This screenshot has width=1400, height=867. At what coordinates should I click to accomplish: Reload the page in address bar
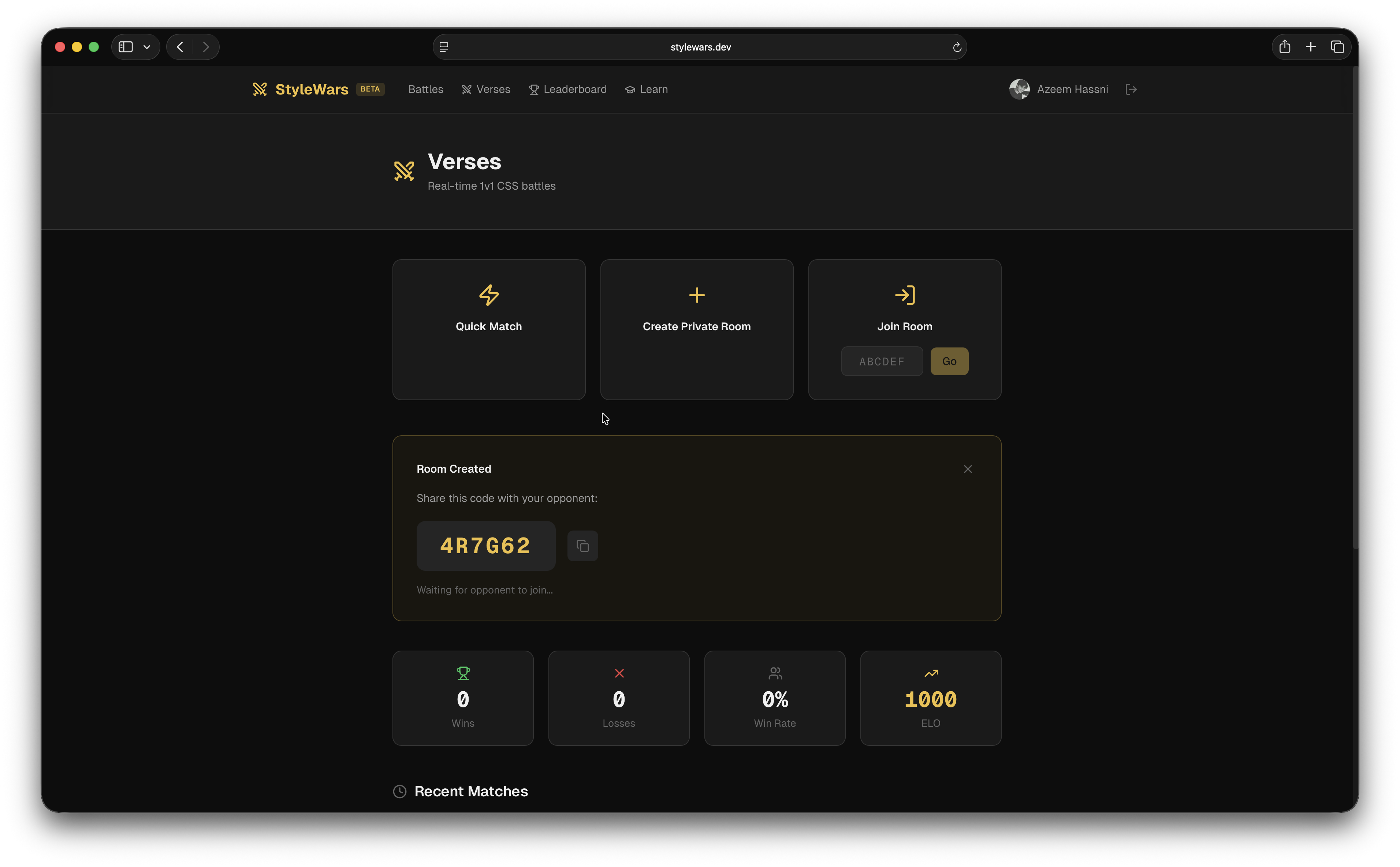tap(957, 47)
